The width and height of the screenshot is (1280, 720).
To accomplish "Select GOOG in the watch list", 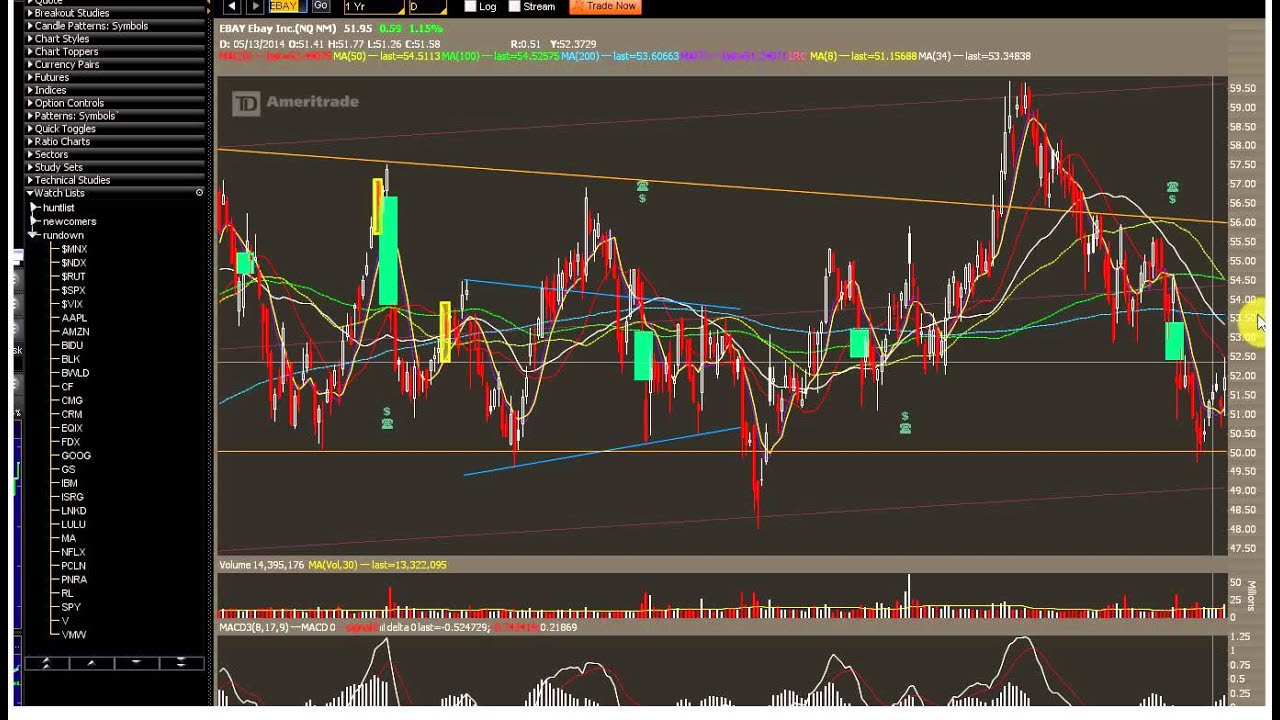I will point(76,456).
